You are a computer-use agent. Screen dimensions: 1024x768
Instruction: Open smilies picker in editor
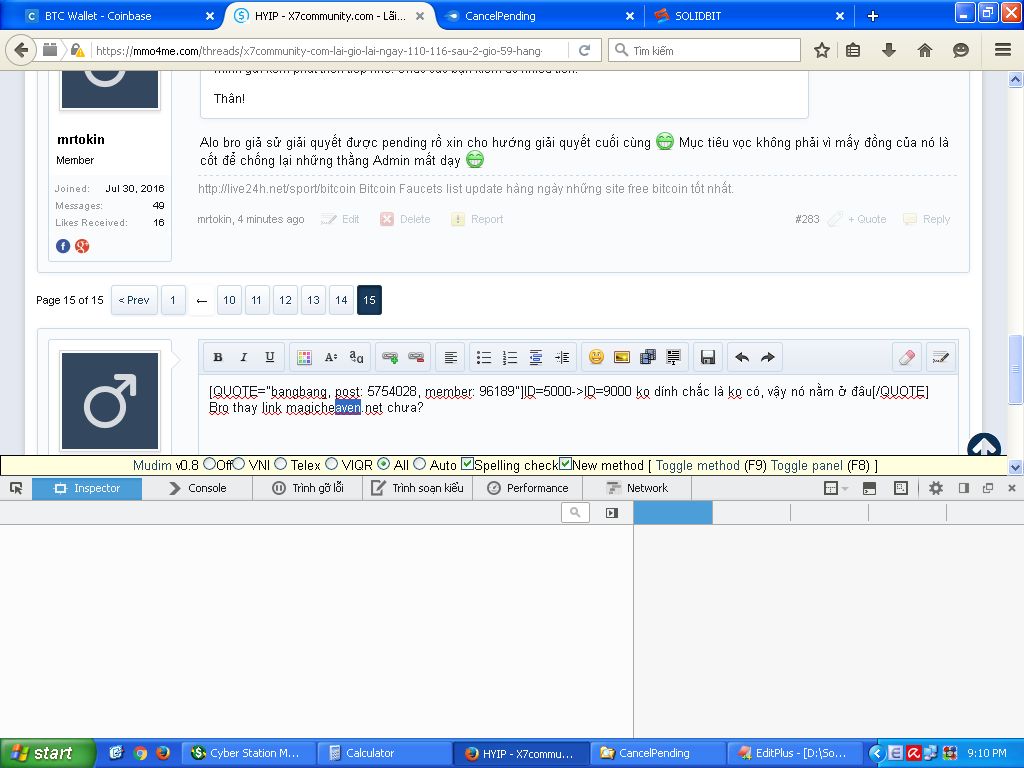point(596,357)
